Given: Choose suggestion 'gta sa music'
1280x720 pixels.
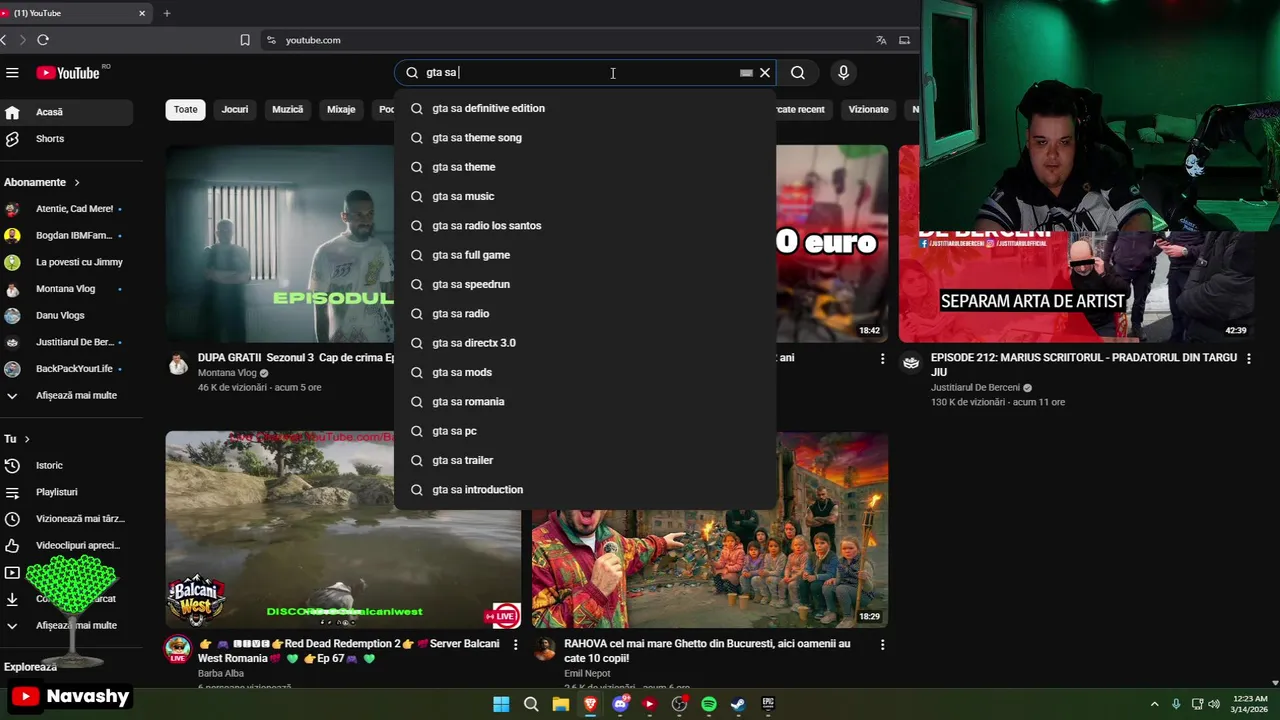Looking at the screenshot, I should [x=585, y=196].
